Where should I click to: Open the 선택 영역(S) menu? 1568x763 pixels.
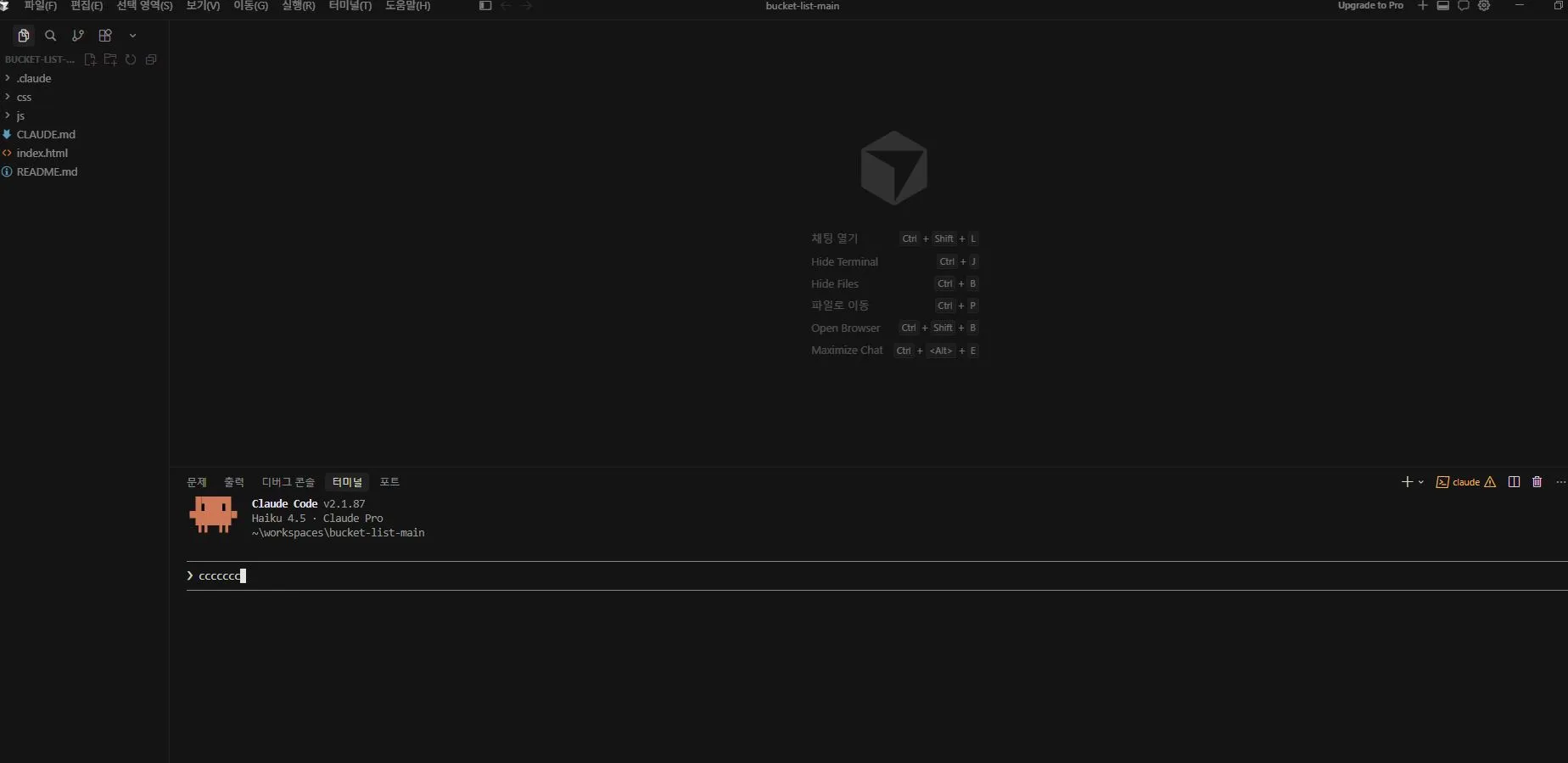[144, 6]
